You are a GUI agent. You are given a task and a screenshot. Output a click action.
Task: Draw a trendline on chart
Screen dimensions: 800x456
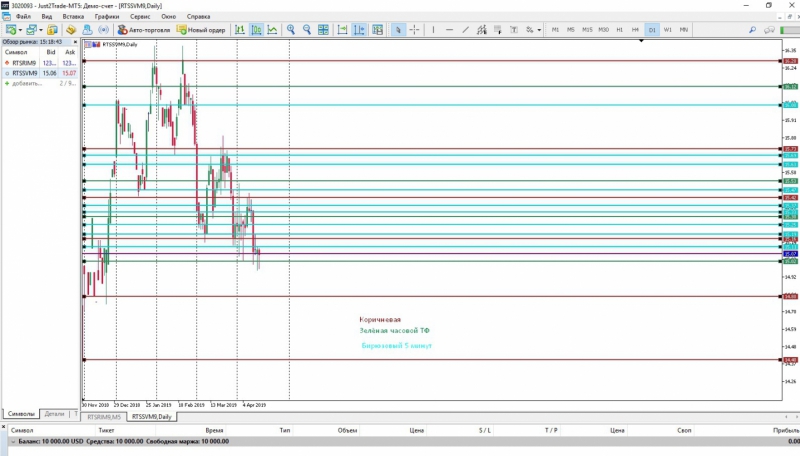coord(465,30)
